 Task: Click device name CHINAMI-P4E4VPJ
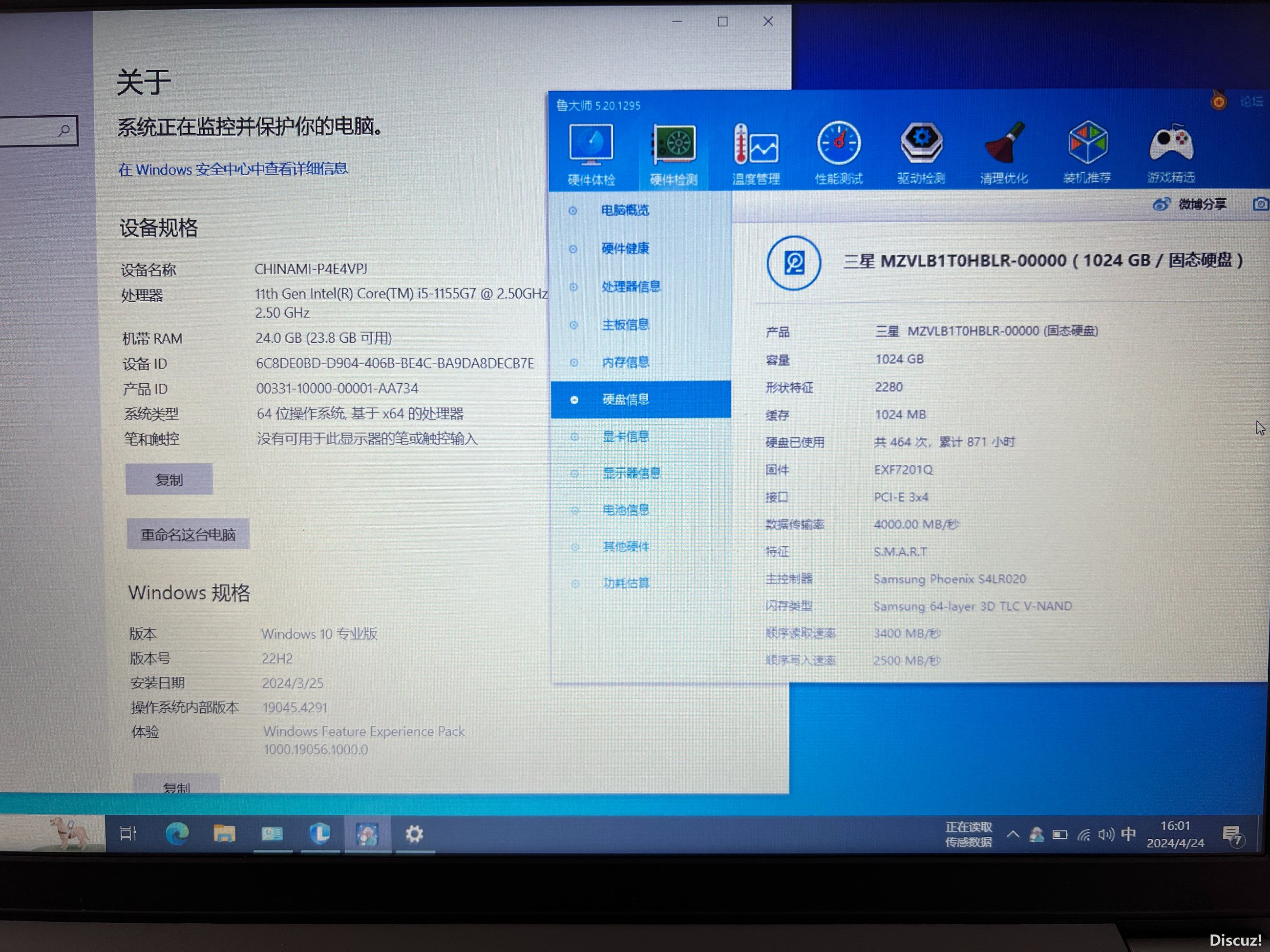pyautogui.click(x=311, y=269)
